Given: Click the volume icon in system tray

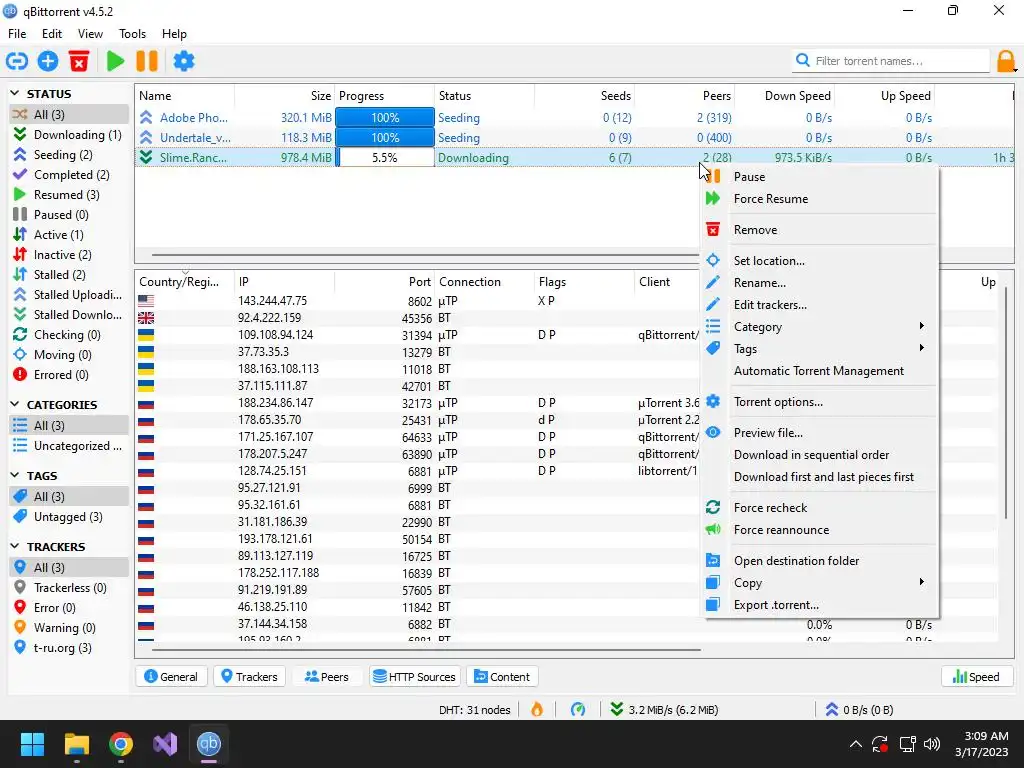Looking at the screenshot, I should click(932, 744).
